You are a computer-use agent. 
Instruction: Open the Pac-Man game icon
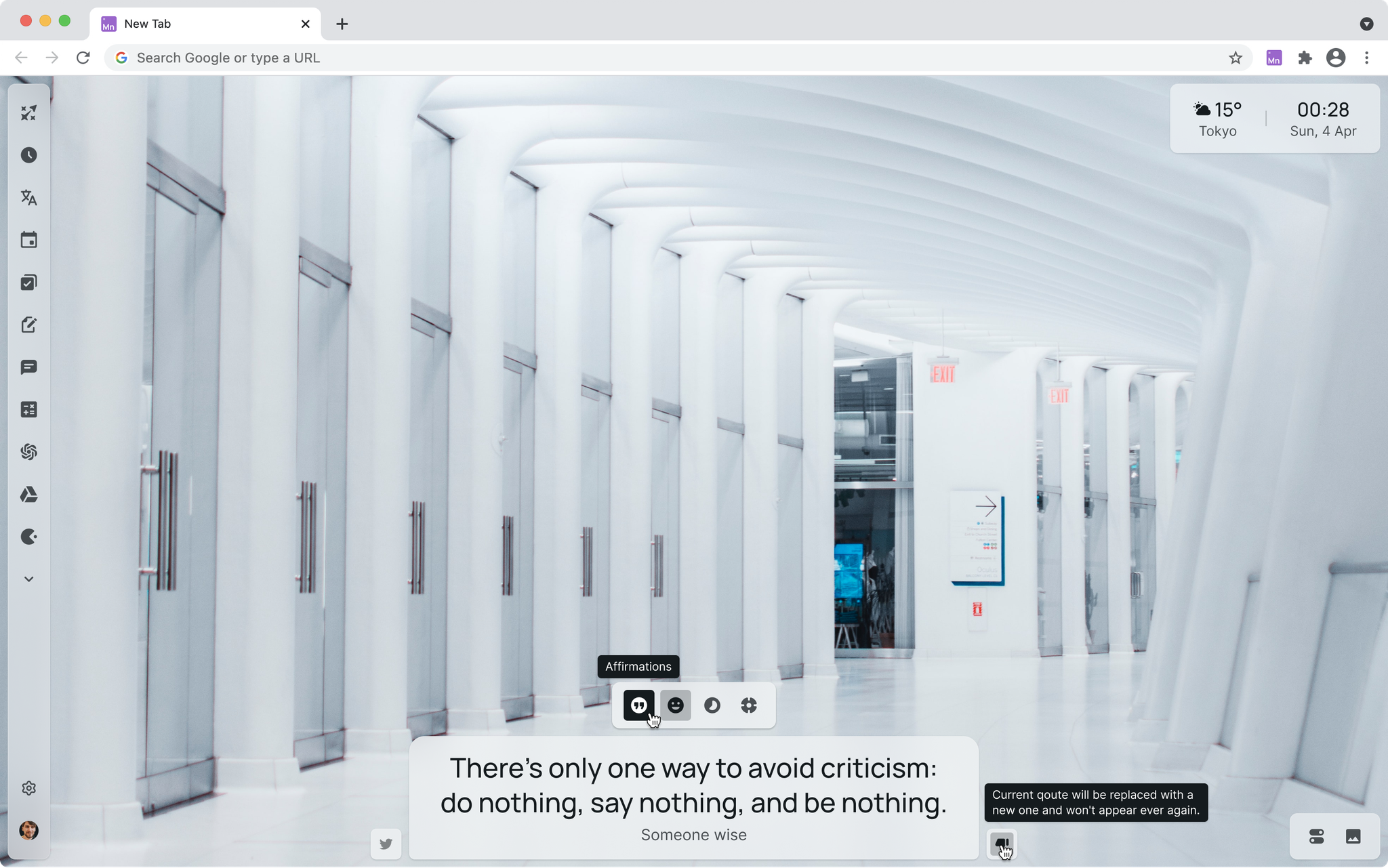point(28,537)
